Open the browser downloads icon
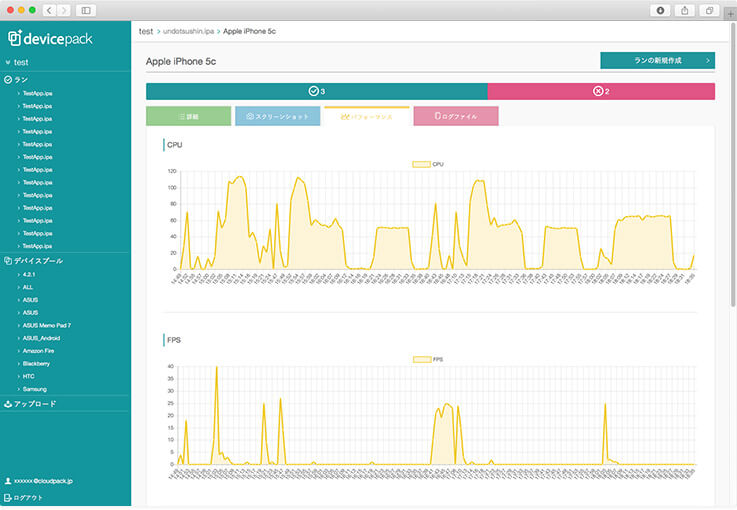 660,10
